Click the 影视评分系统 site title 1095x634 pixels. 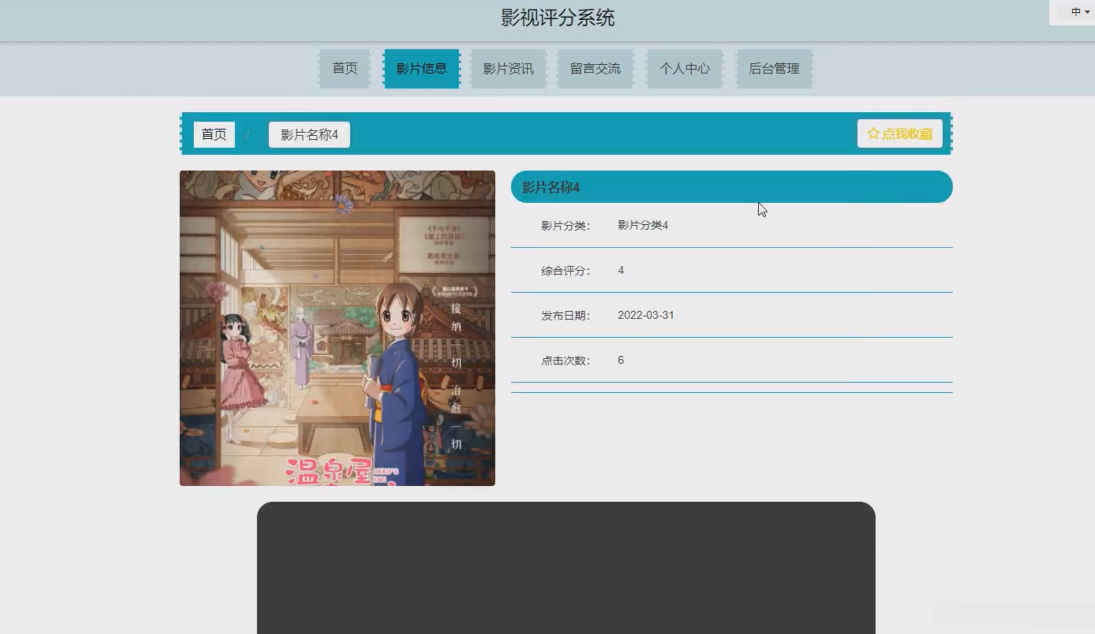pyautogui.click(x=557, y=18)
